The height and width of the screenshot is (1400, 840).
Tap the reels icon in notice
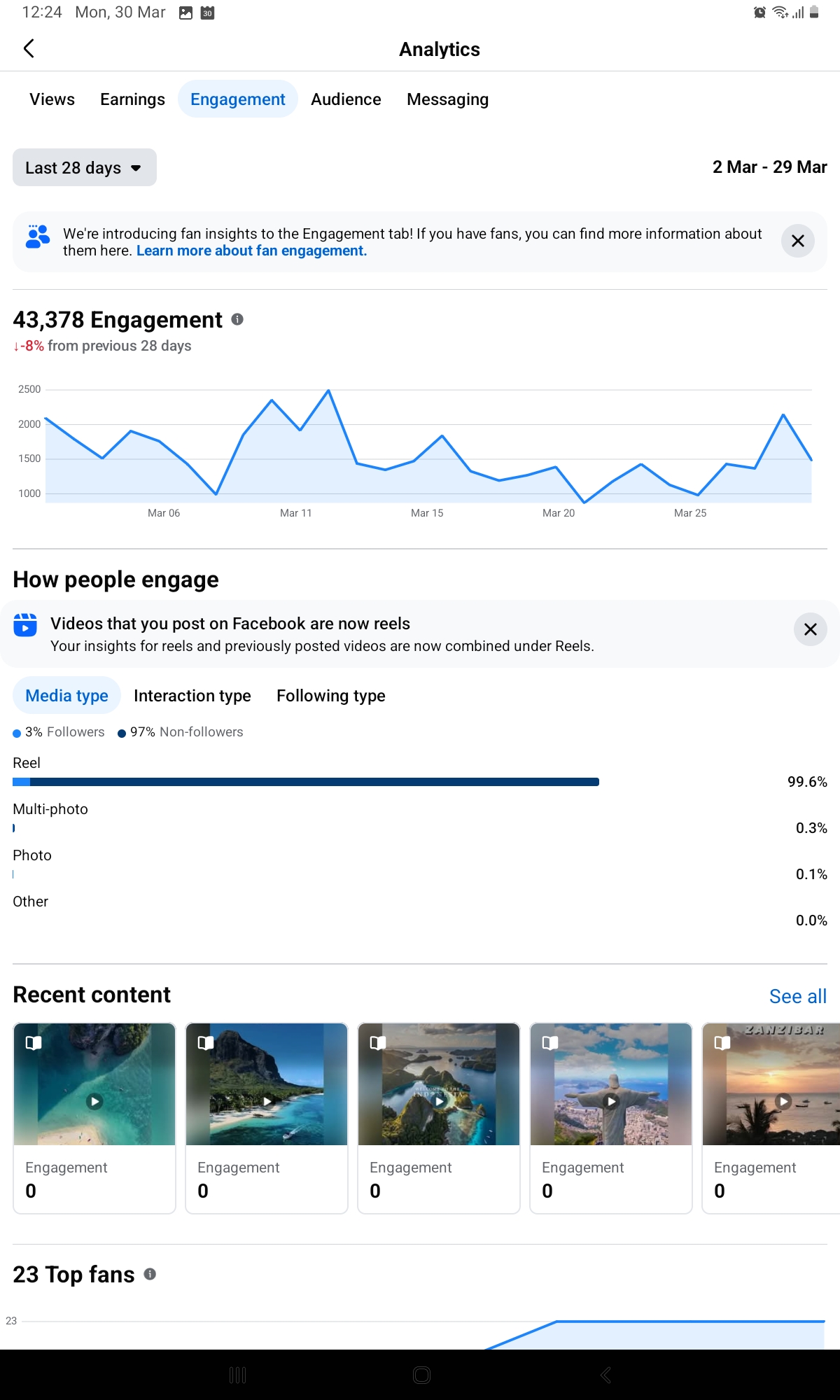(25, 624)
